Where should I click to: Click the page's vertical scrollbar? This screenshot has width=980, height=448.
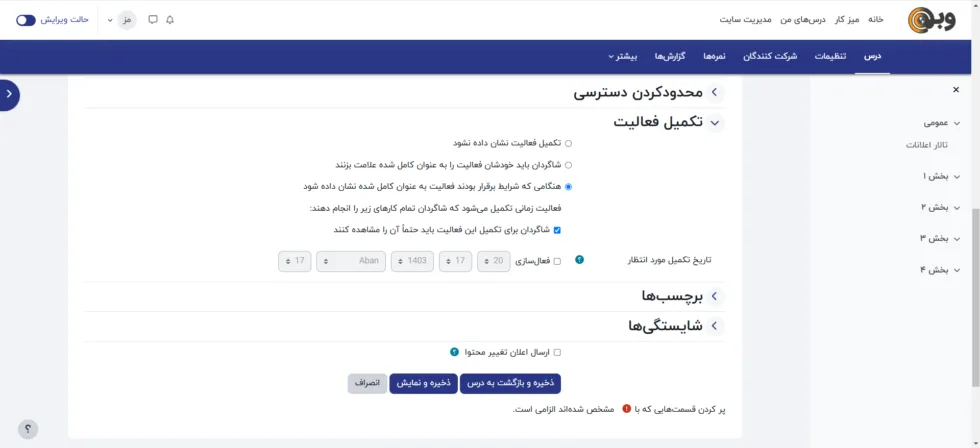click(x=975, y=250)
